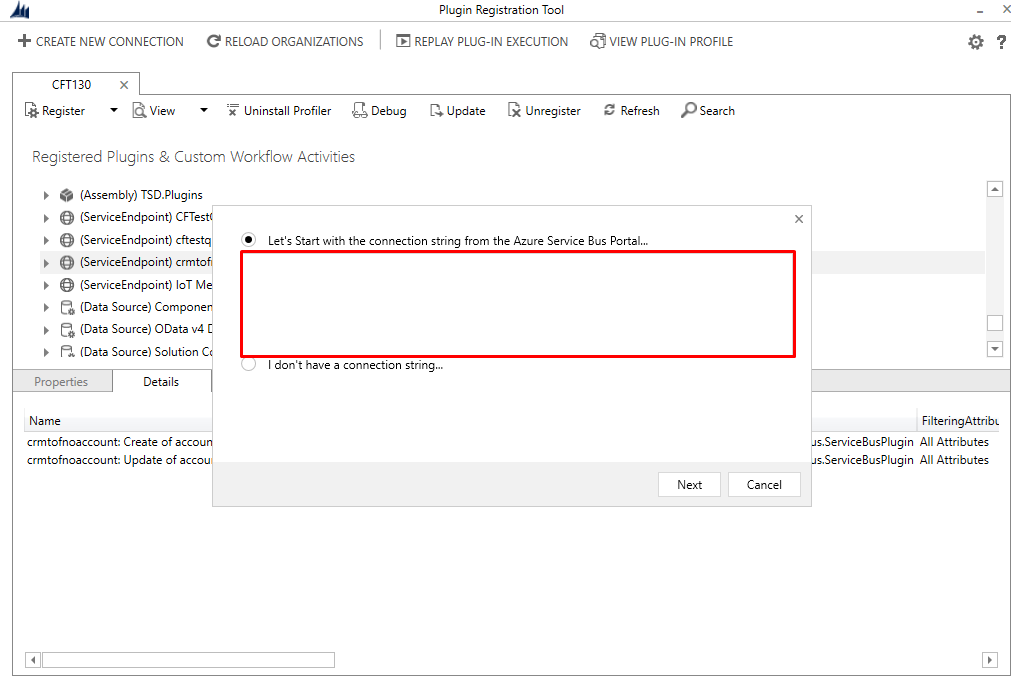Select the (Data Source) OData v4 tree label

click(x=146, y=329)
